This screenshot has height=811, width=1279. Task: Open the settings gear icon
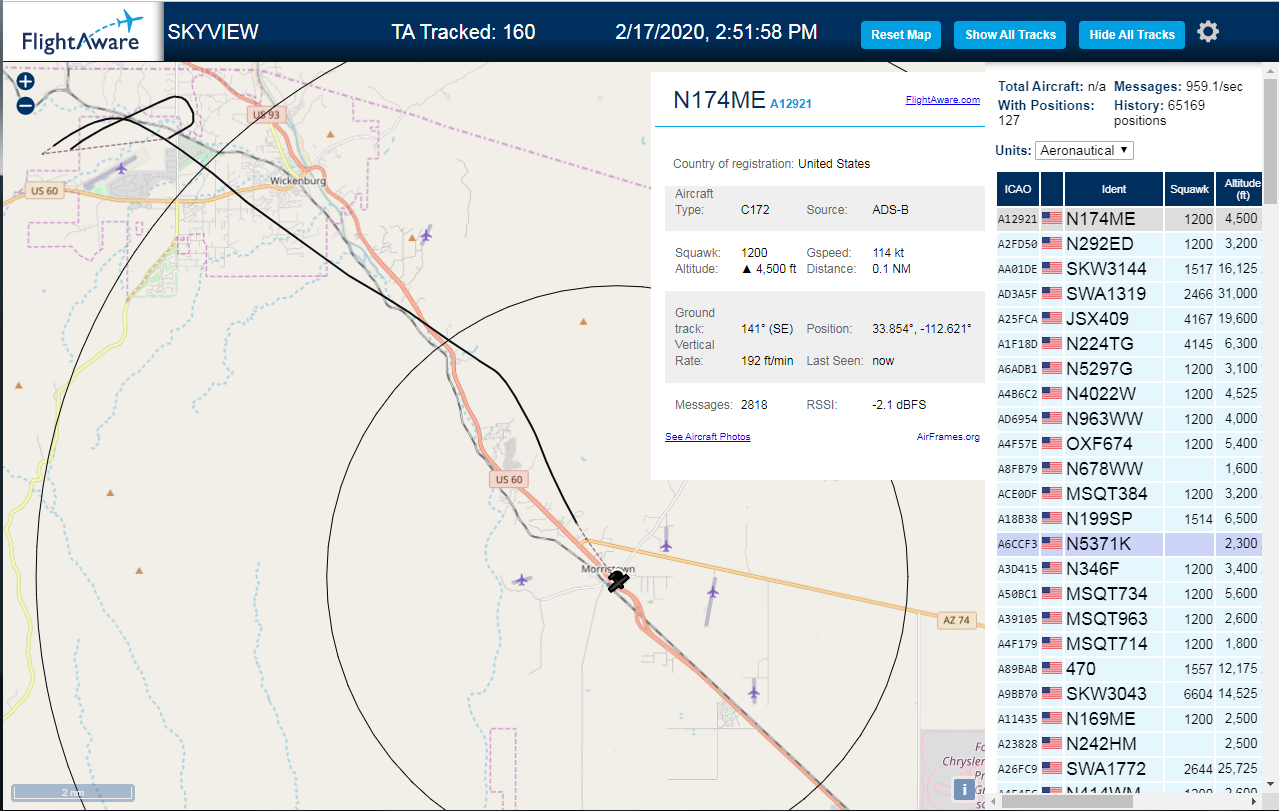(1208, 32)
